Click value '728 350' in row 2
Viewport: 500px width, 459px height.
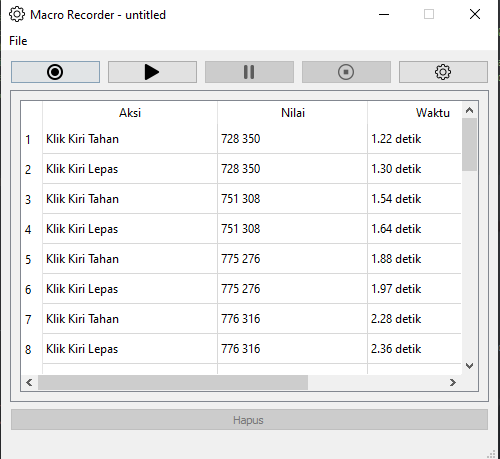(x=241, y=169)
